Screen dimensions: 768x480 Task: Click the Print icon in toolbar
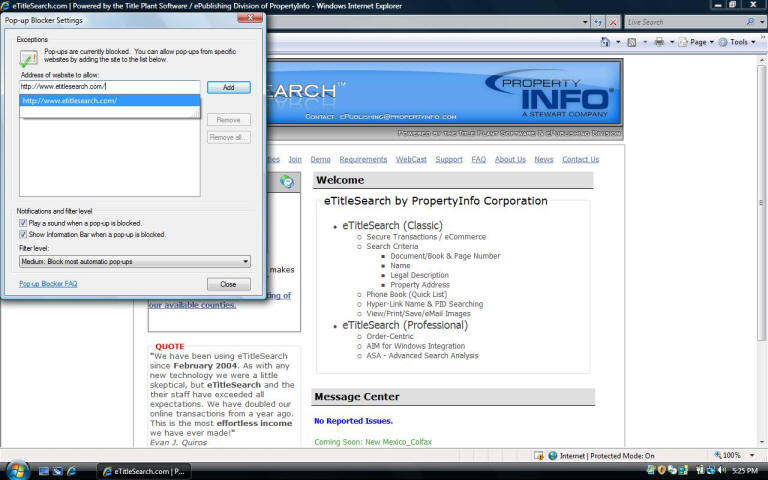659,42
